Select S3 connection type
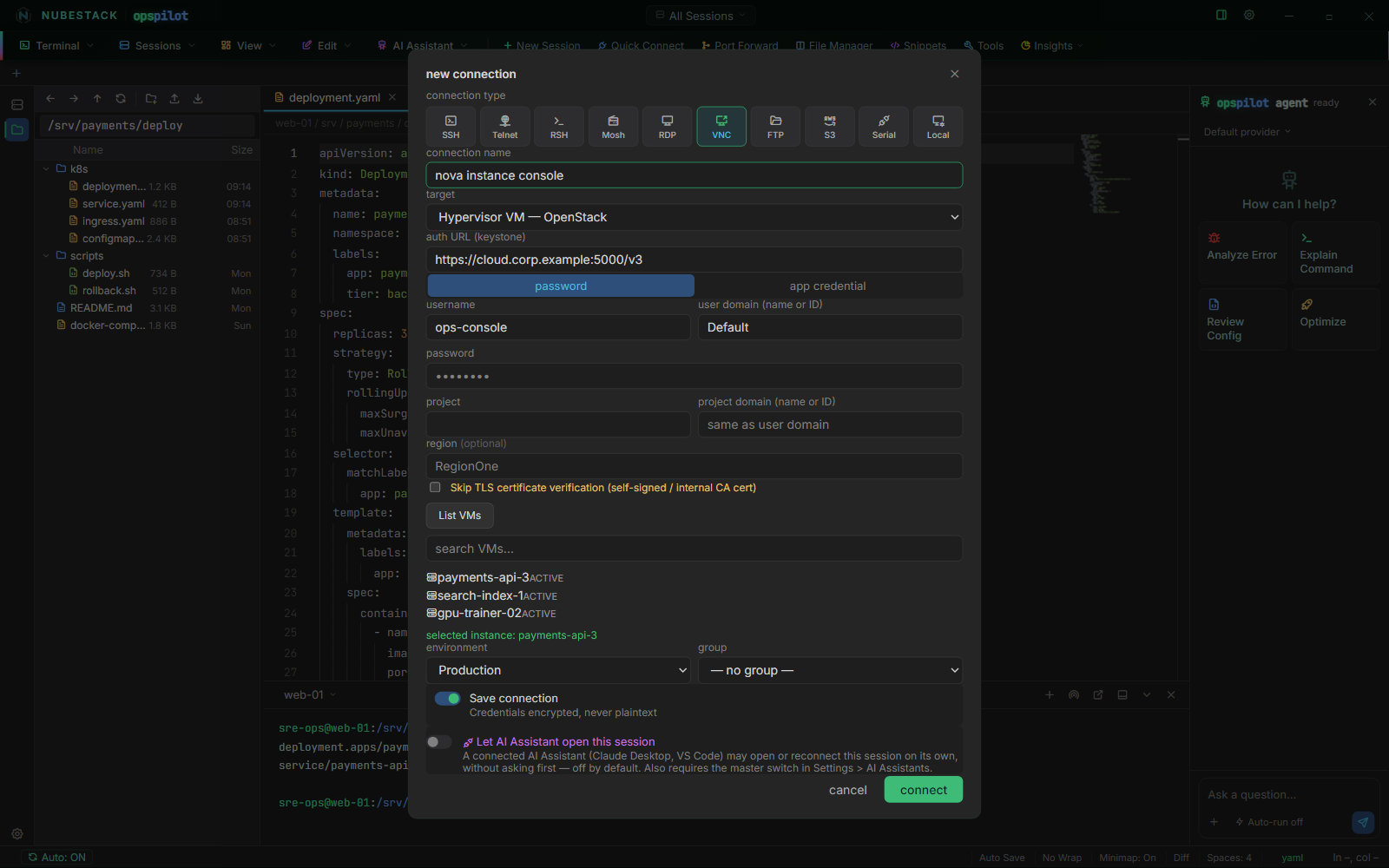This screenshot has height=868, width=1389. [830, 127]
